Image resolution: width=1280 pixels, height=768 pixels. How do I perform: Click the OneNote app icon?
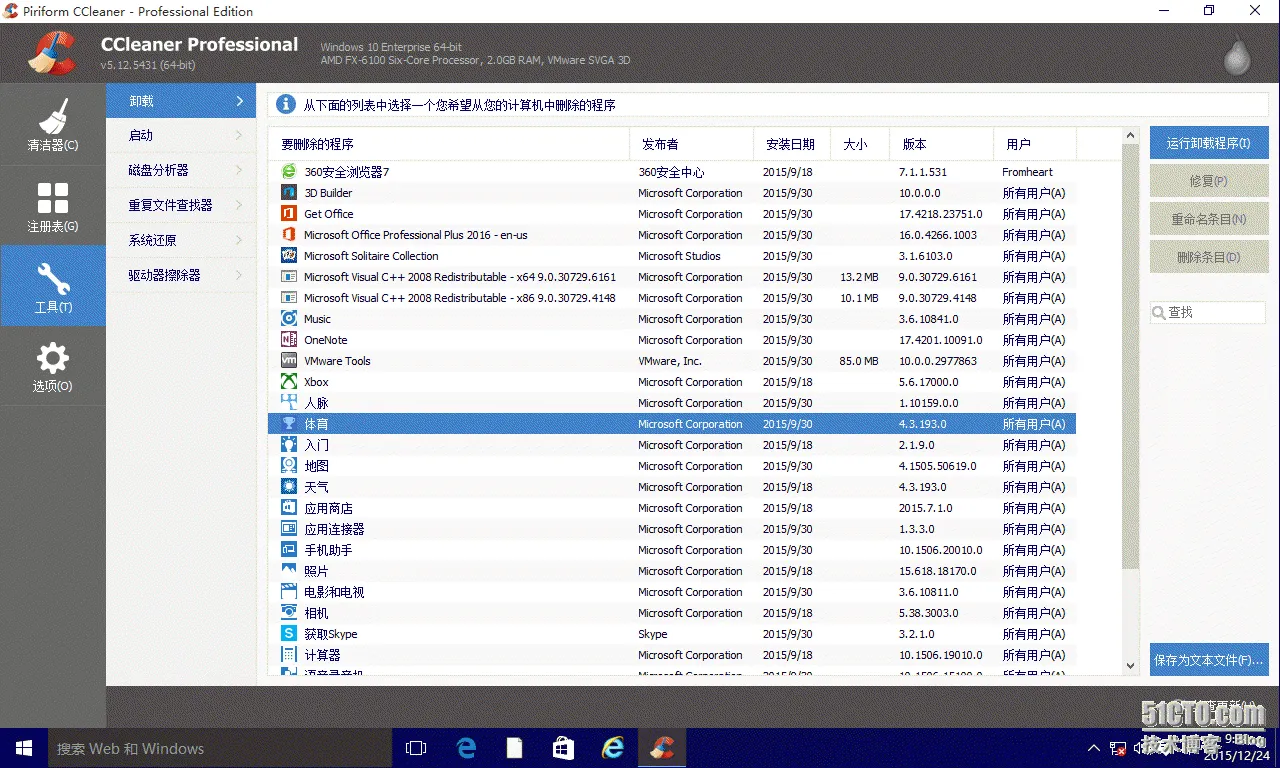tap(289, 340)
